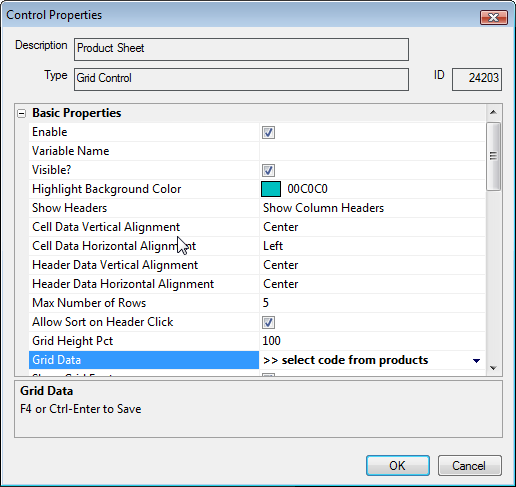Viewport: 516px width, 487px height.
Task: Uncheck the Visible? checkbox
Action: (x=268, y=170)
